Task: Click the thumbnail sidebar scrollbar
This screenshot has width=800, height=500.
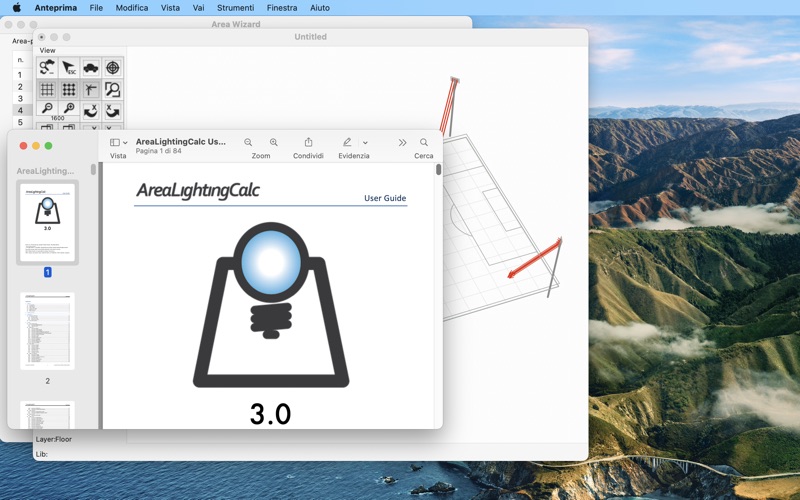Action: pos(93,169)
